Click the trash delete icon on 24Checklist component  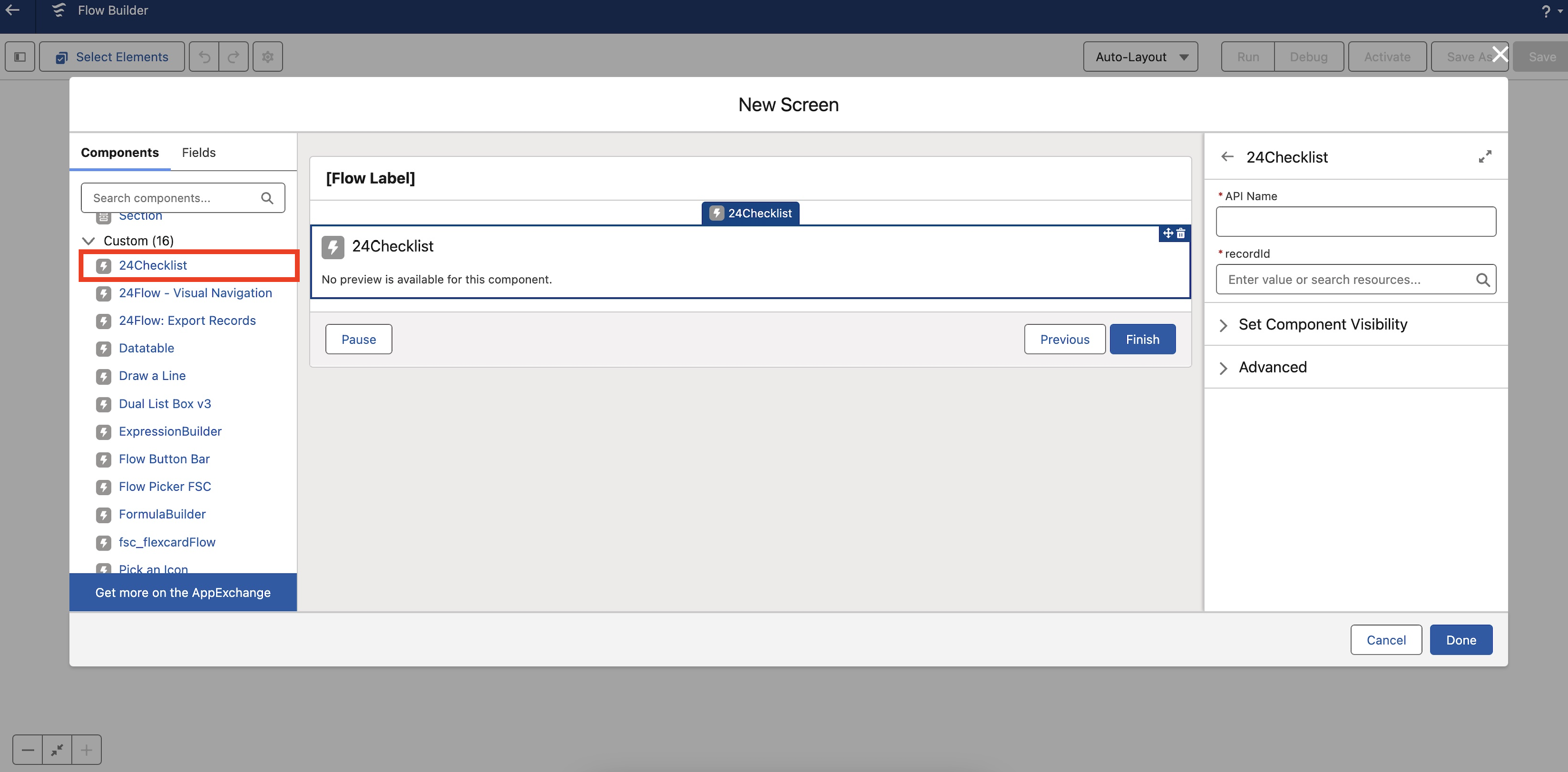(1181, 233)
